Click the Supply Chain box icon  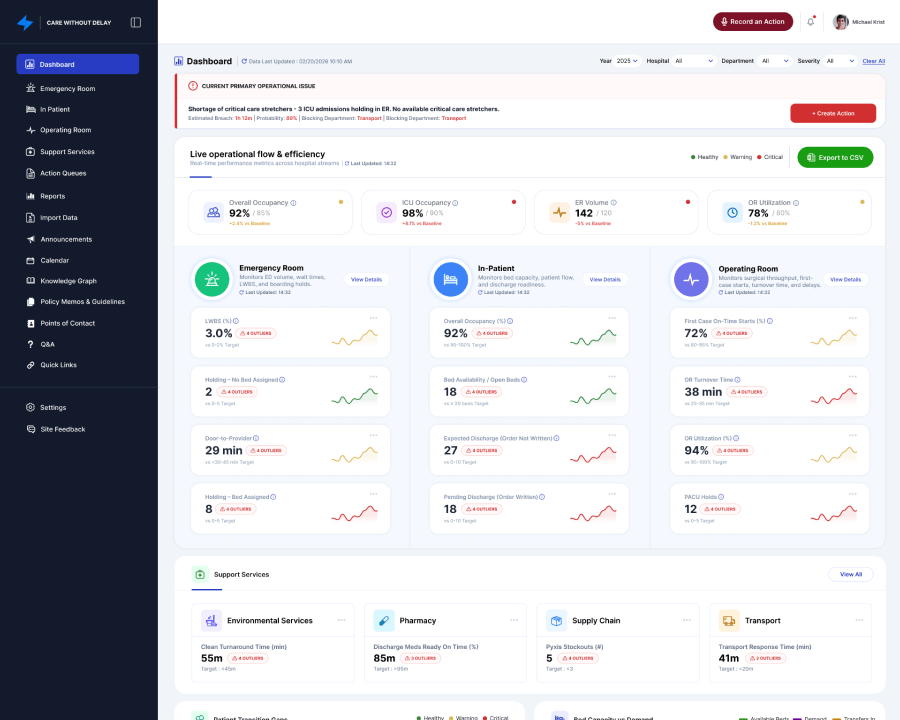pyautogui.click(x=556, y=621)
